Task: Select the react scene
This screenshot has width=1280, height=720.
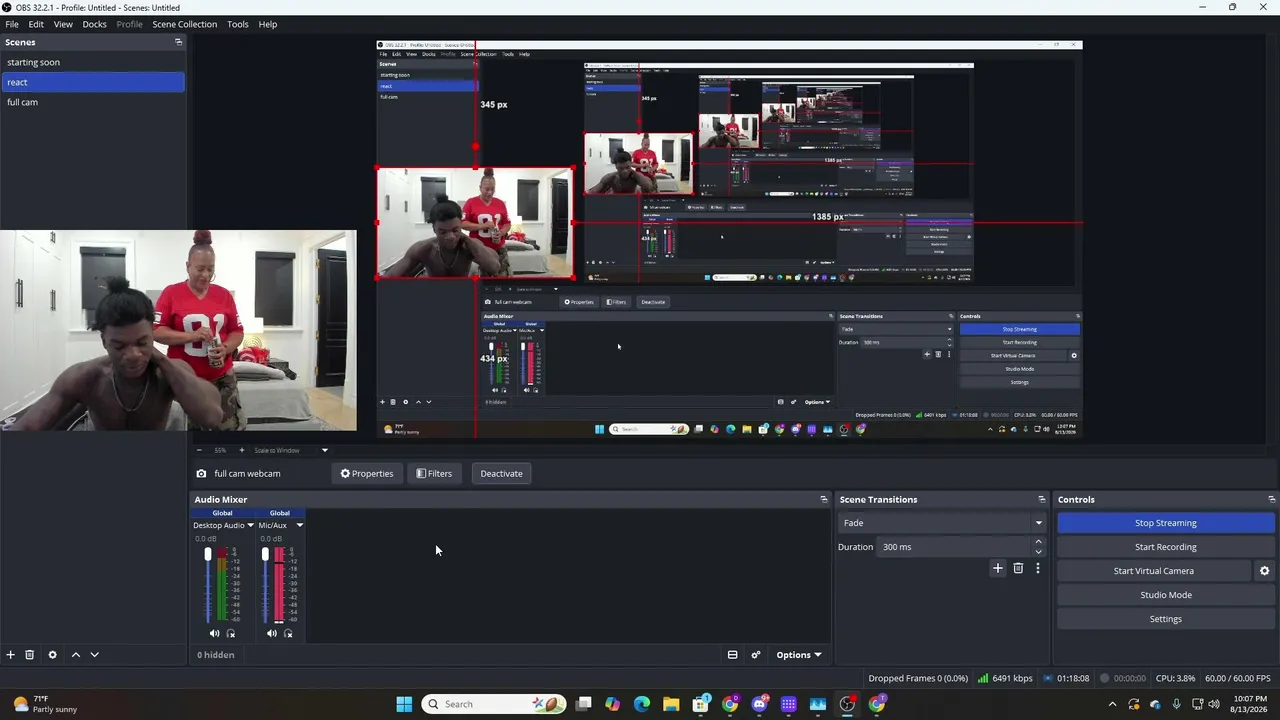Action: click(92, 82)
